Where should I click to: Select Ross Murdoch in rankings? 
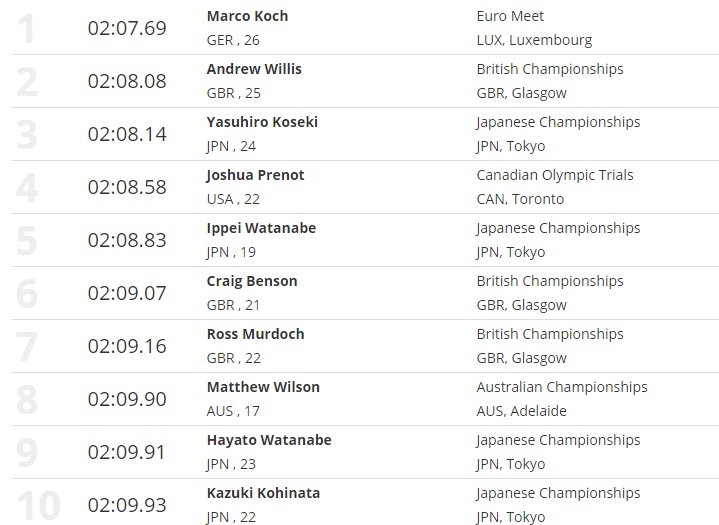(255, 334)
